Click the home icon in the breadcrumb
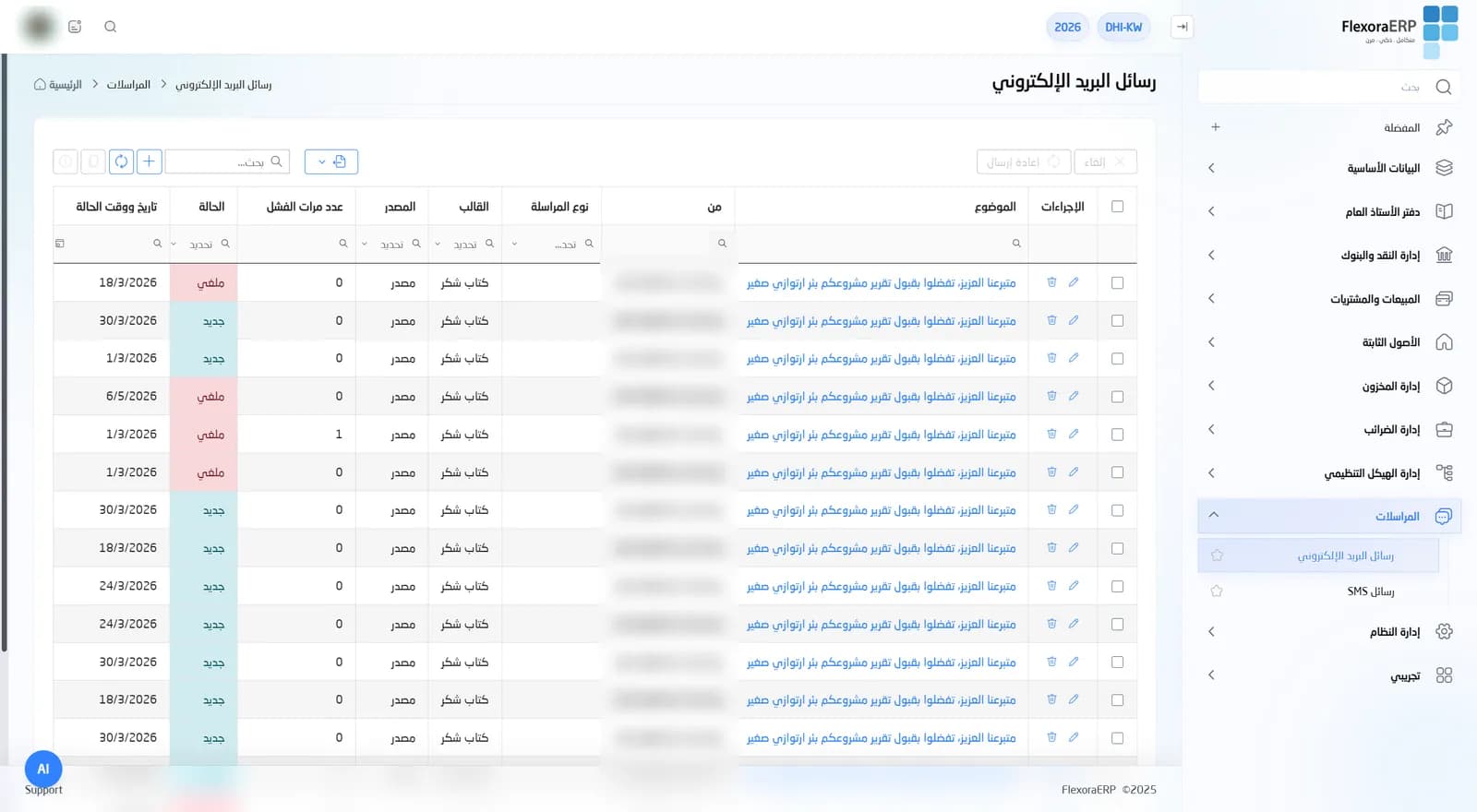1477x812 pixels. pos(40,84)
